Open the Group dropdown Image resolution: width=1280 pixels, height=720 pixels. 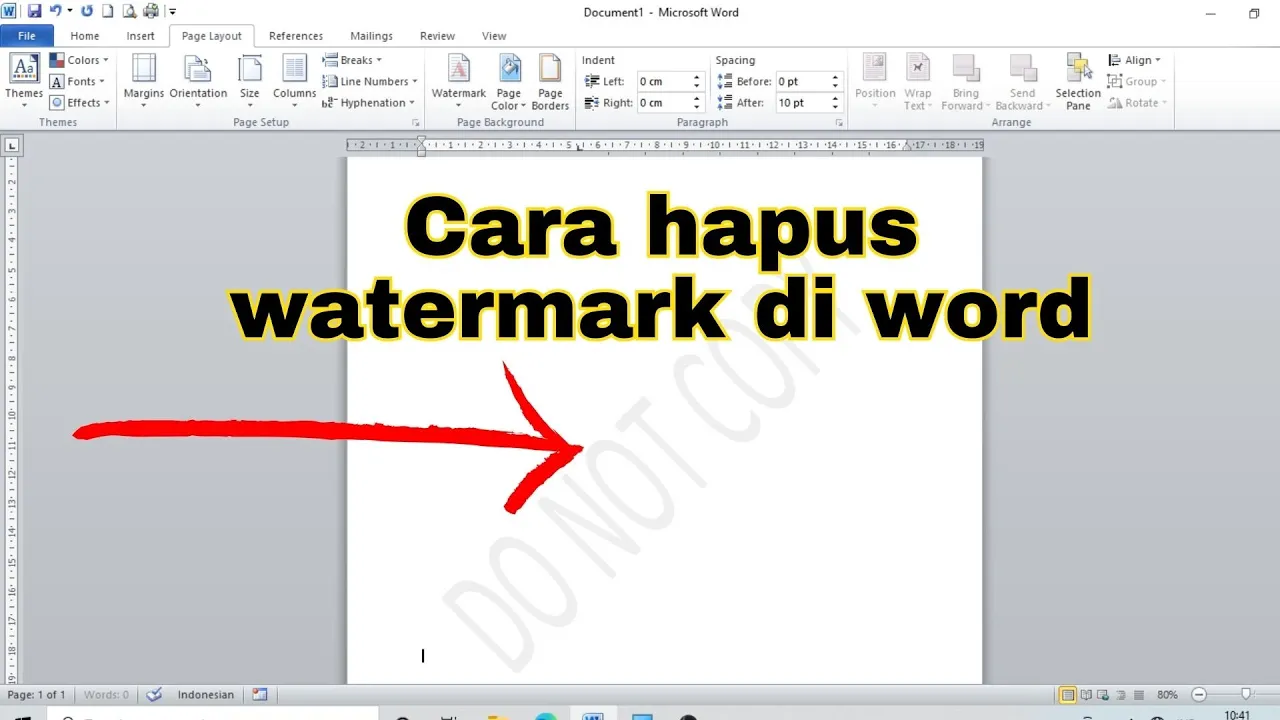tap(1137, 81)
